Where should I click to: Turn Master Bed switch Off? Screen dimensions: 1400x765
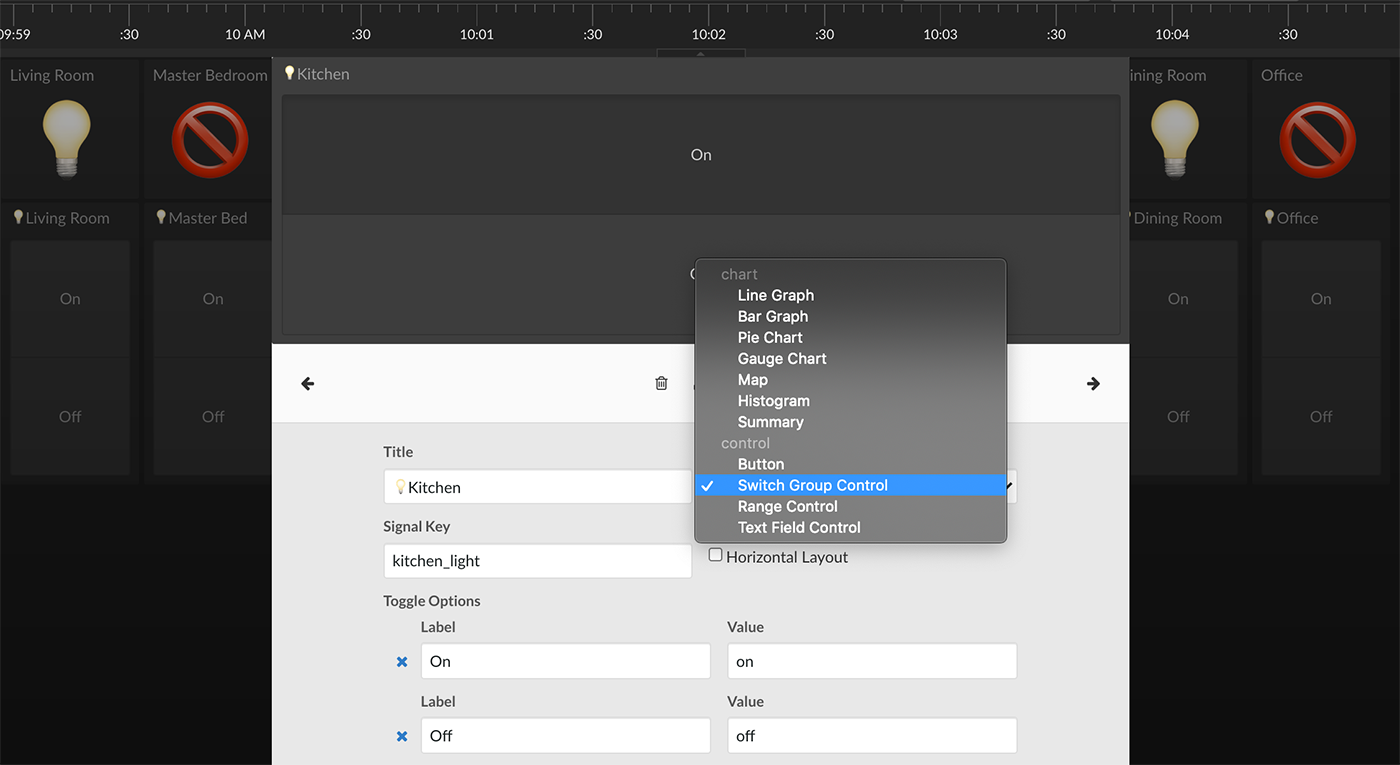tap(213, 416)
